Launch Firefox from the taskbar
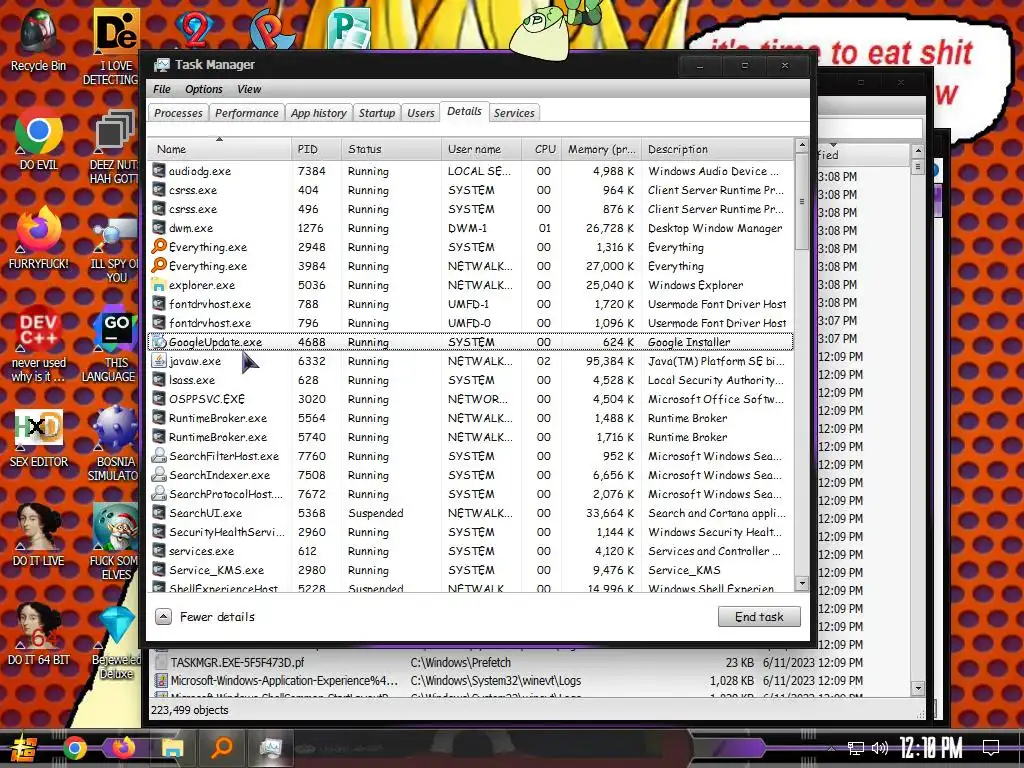This screenshot has width=1024, height=768. pyautogui.click(x=123, y=748)
